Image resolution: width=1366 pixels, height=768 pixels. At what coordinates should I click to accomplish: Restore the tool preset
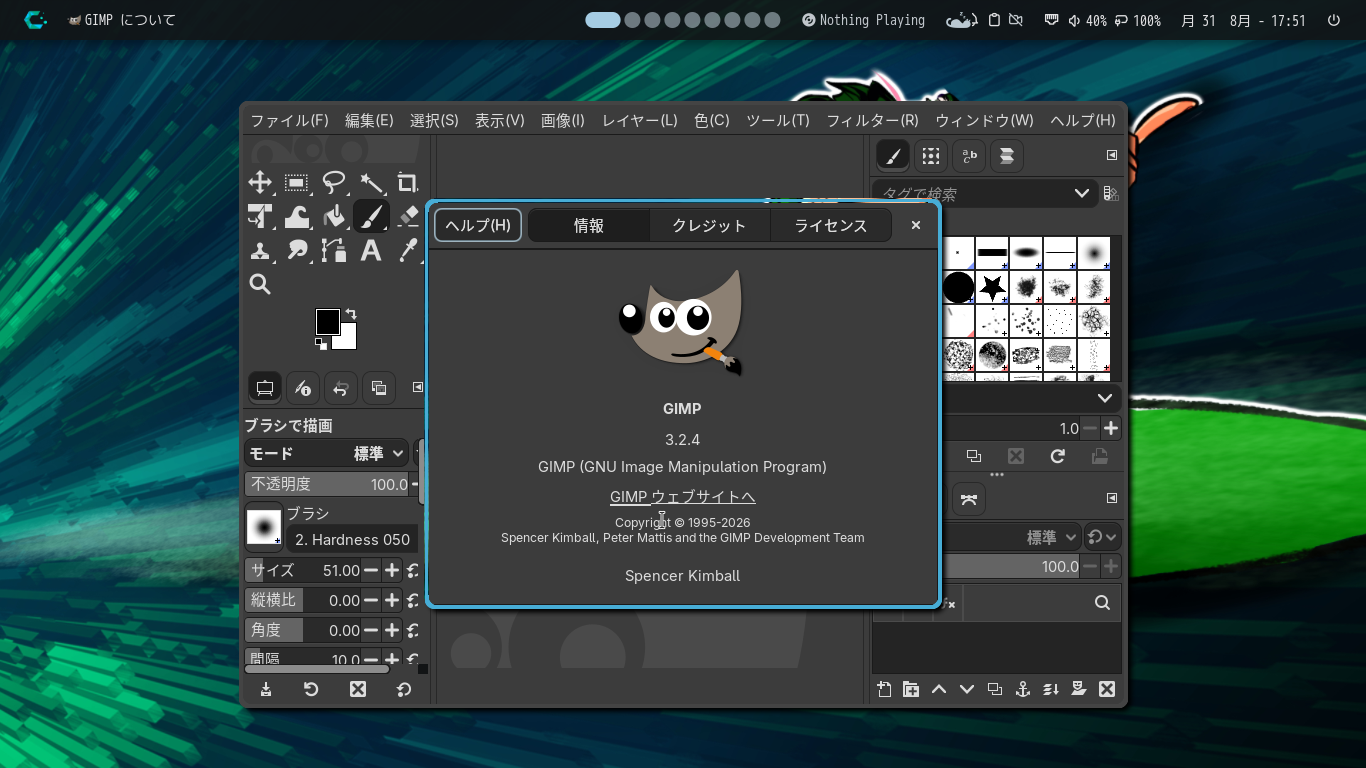311,689
